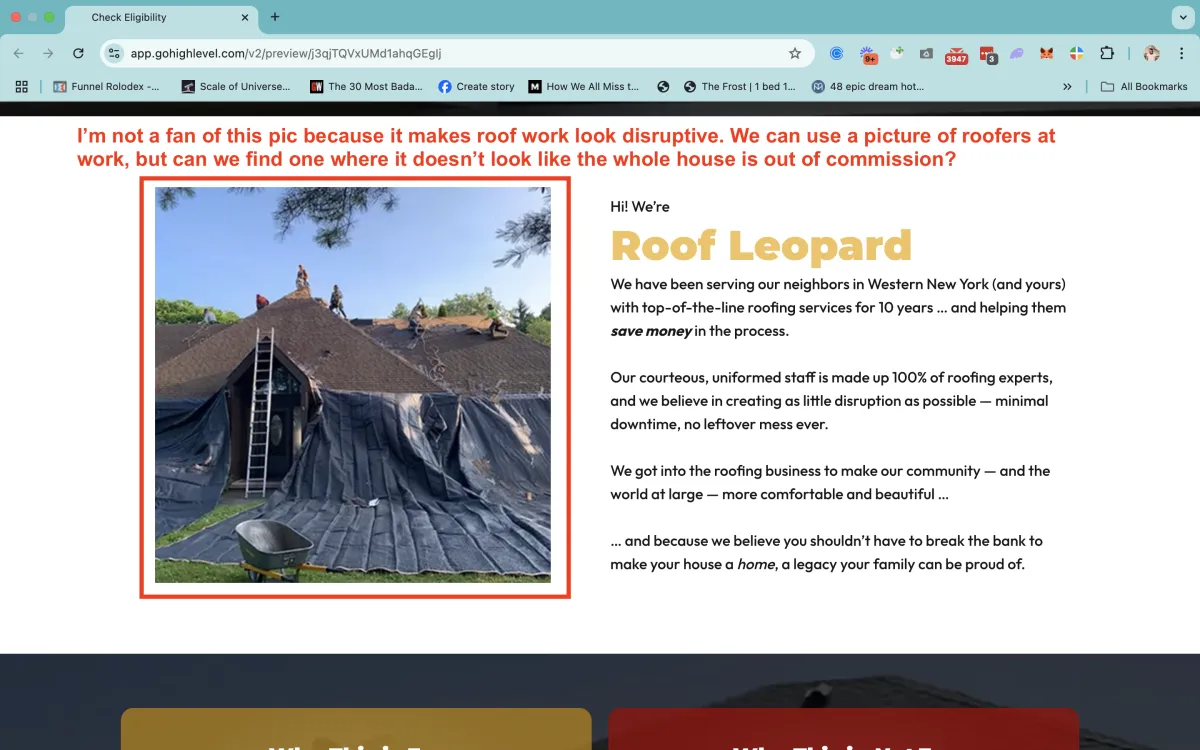Viewport: 1200px width, 750px height.
Task: Click the "break the bank" closing paragraph
Action: tap(826, 552)
